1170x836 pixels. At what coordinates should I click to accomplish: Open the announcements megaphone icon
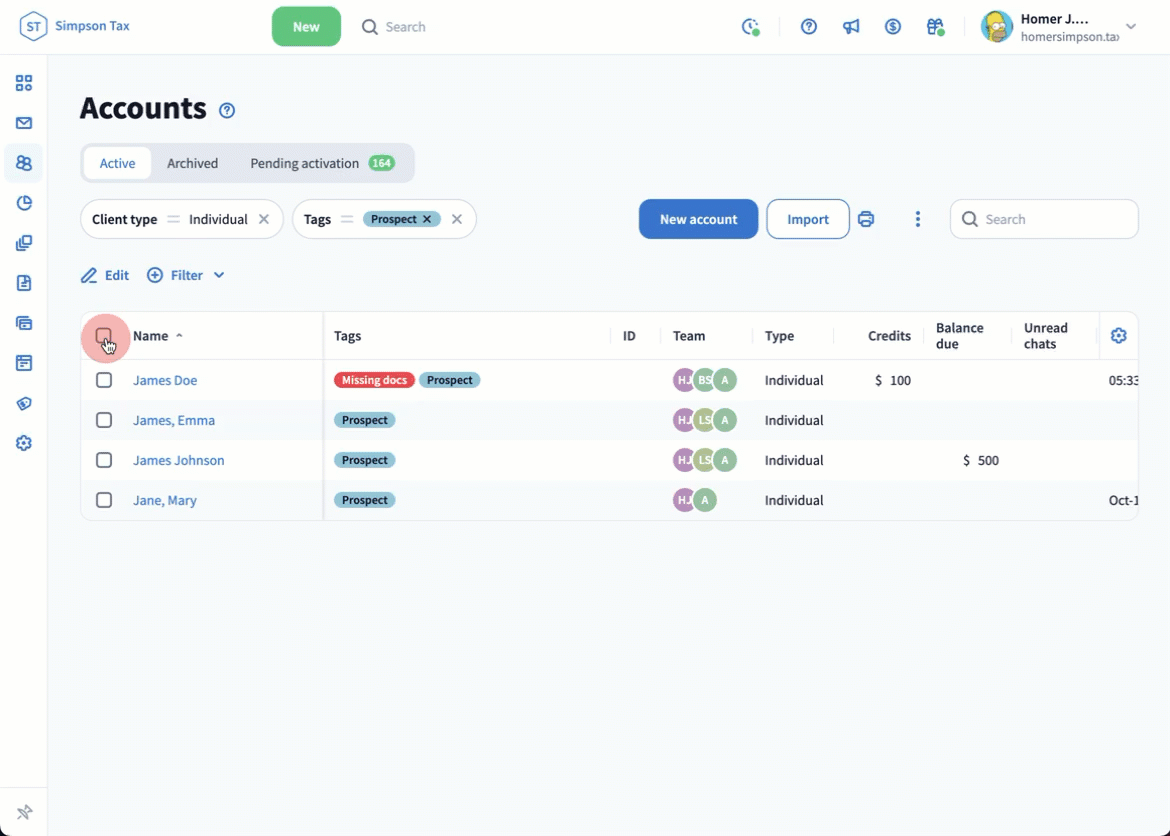click(851, 27)
